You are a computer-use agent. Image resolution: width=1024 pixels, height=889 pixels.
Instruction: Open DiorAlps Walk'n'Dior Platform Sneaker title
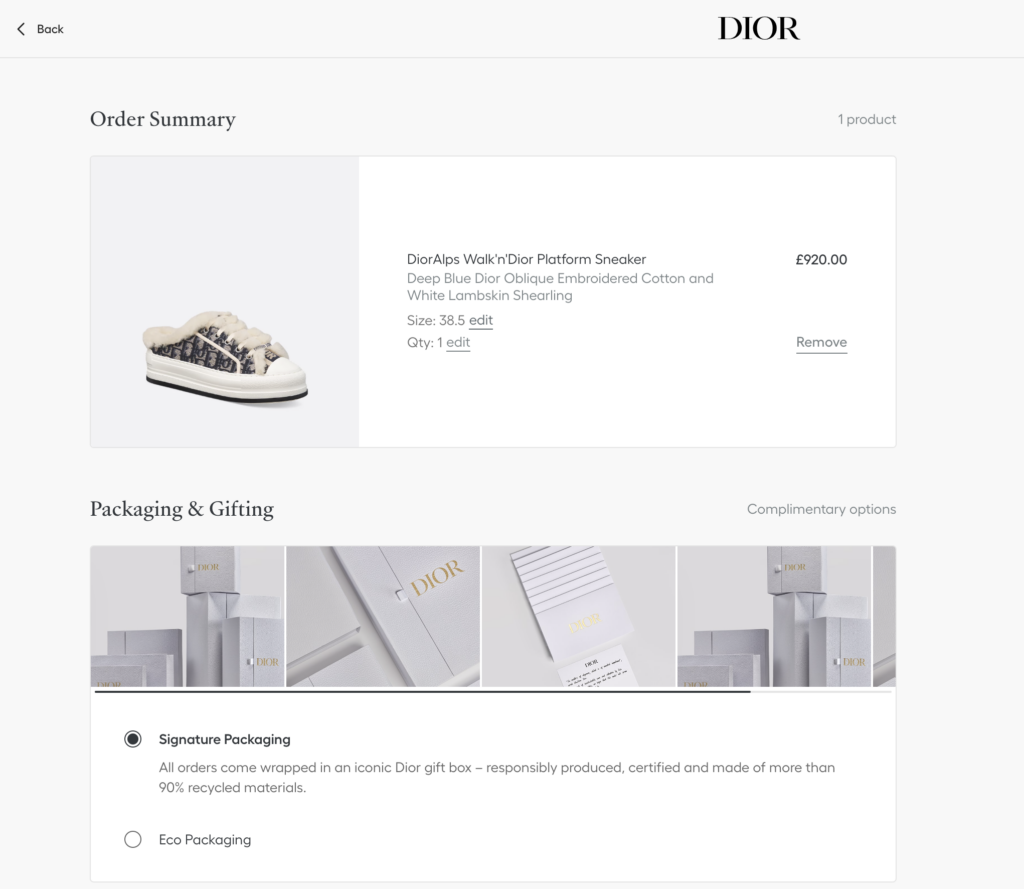point(526,259)
